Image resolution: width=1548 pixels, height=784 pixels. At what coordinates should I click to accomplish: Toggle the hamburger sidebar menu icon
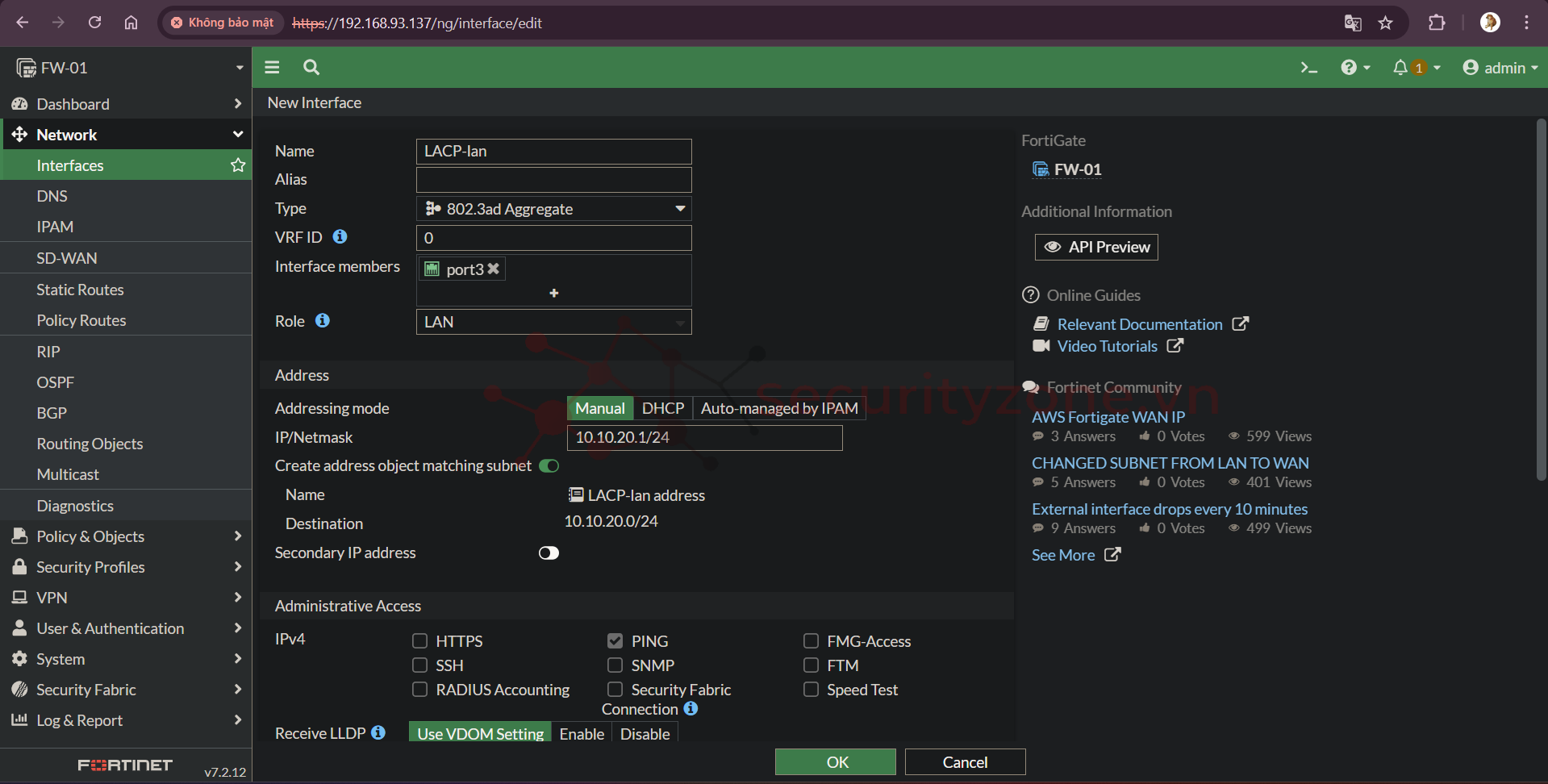[272, 68]
